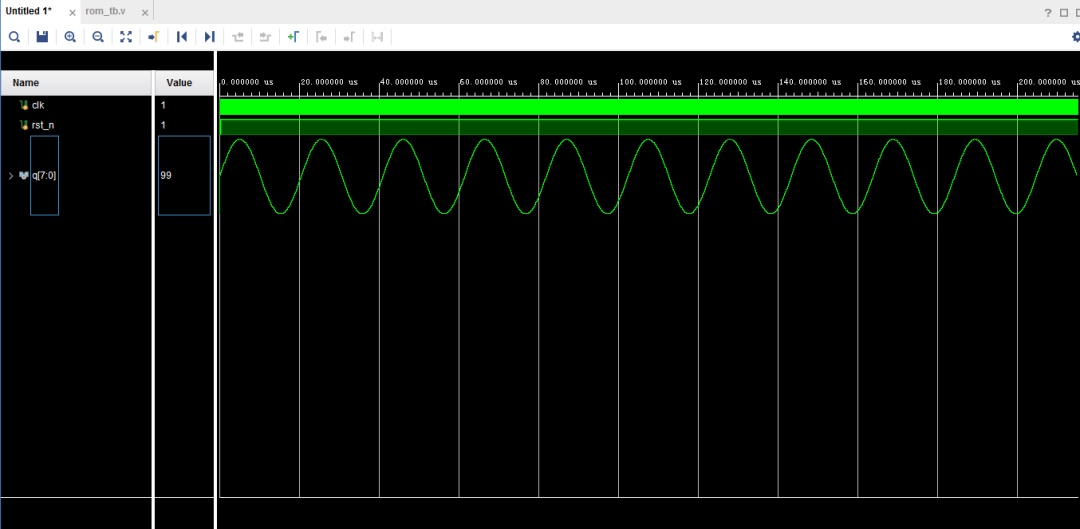Zoom in on the waveform
The image size is (1080, 529).
coord(70,37)
